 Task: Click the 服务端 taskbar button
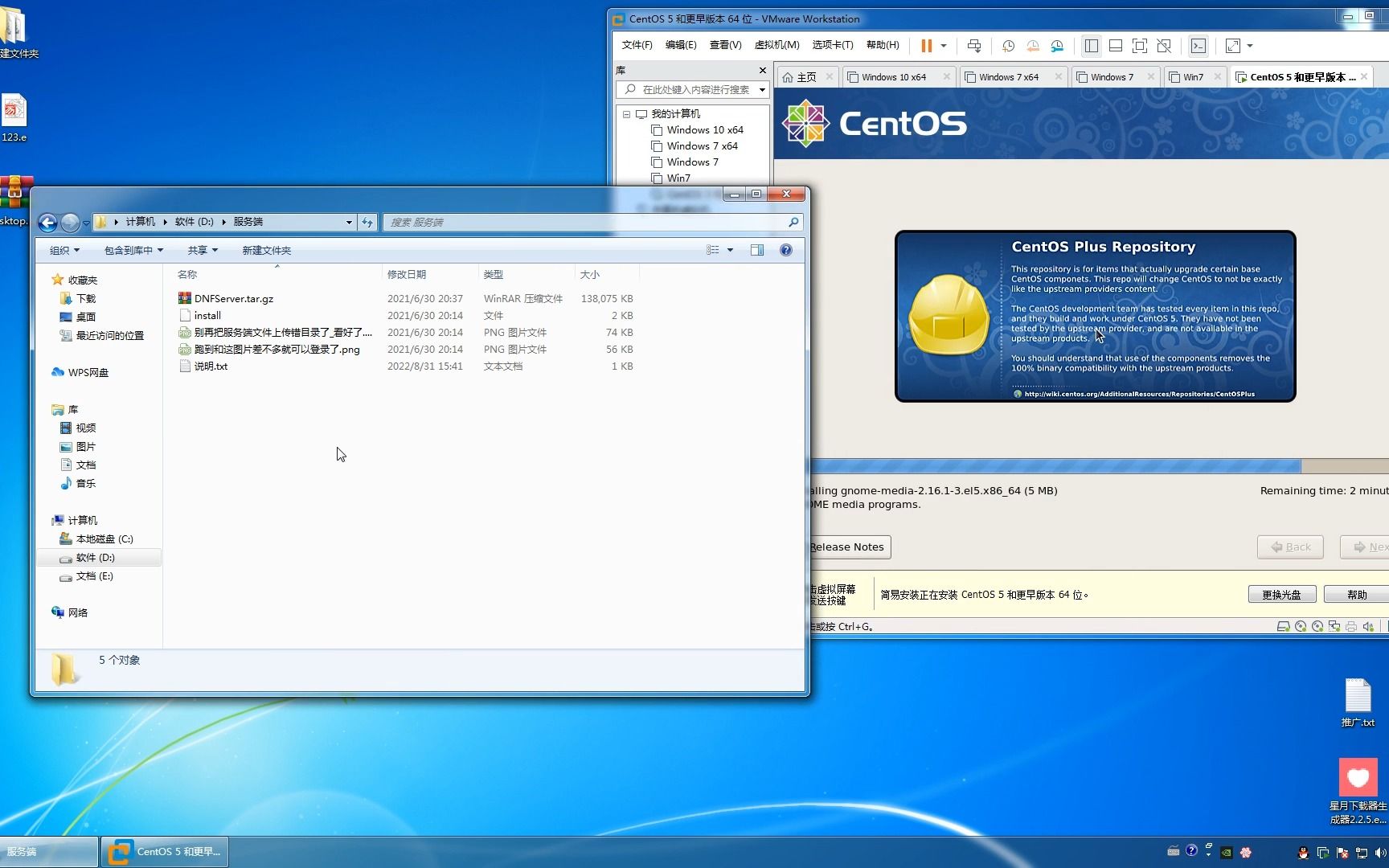point(48,852)
